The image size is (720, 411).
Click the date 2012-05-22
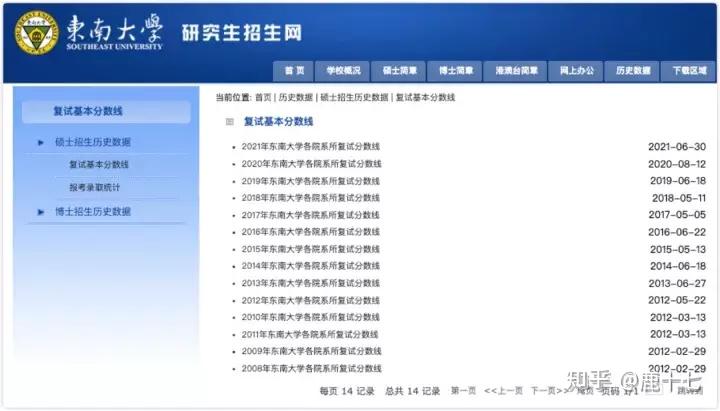click(677, 300)
